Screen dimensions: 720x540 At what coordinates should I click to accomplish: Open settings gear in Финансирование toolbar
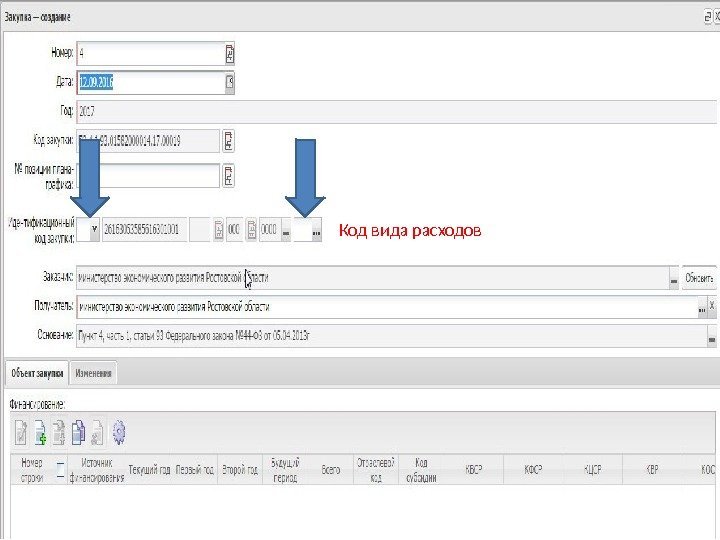(119, 433)
